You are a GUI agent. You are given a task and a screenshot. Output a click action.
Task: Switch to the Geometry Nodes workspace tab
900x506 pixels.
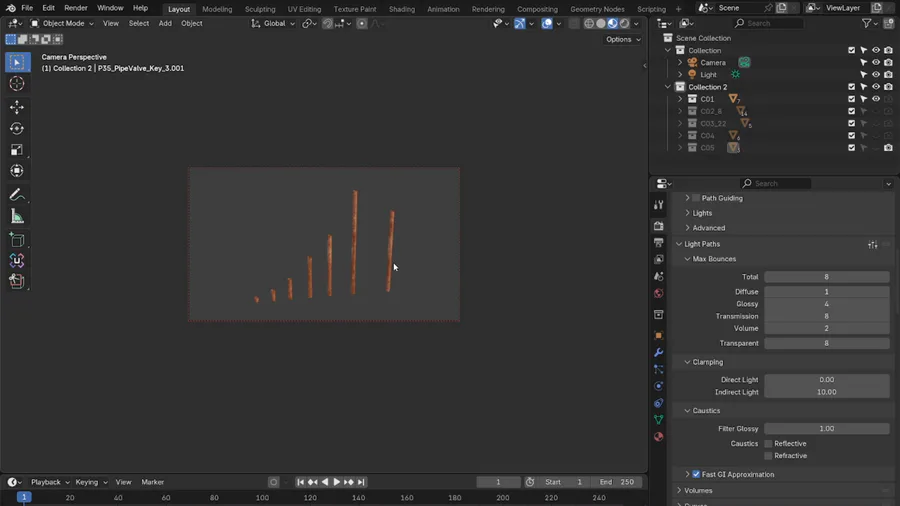click(x=597, y=9)
